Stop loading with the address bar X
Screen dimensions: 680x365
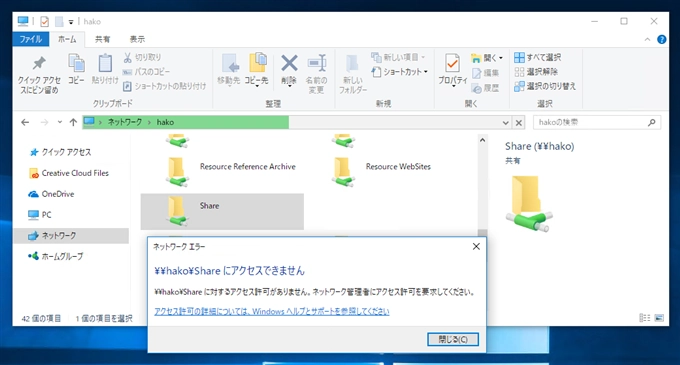click(519, 123)
